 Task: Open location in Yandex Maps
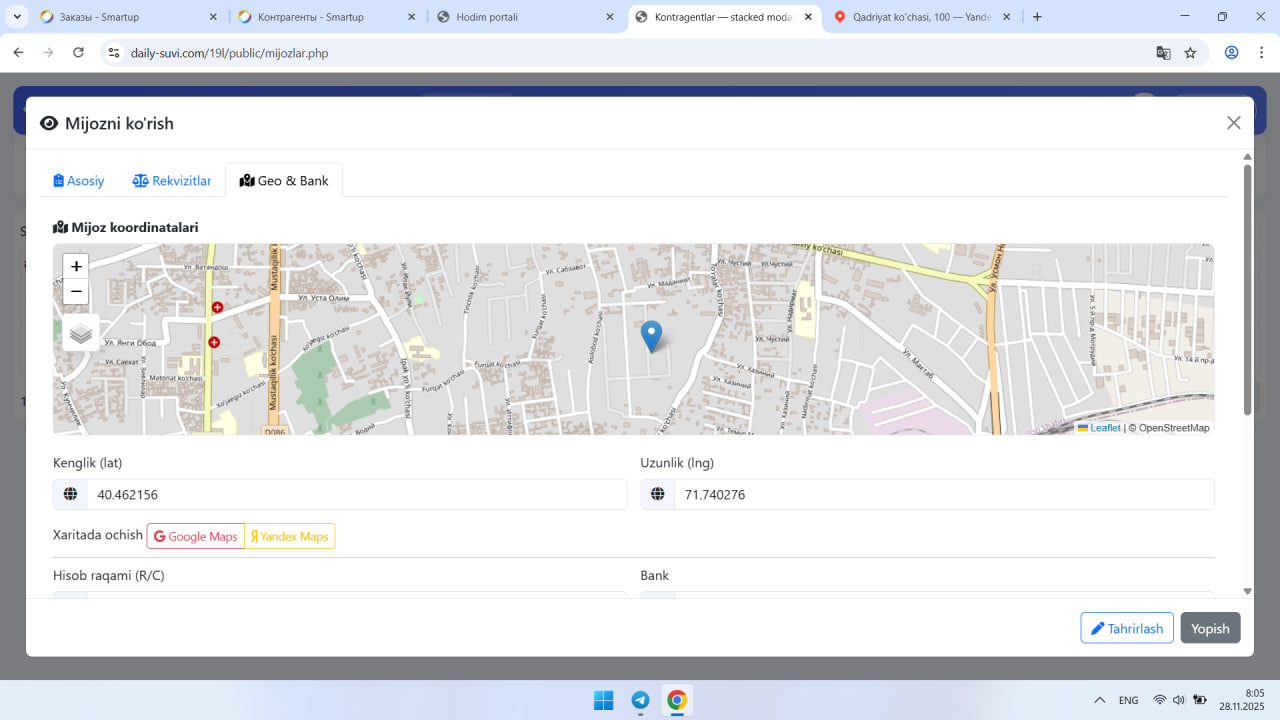pos(289,536)
